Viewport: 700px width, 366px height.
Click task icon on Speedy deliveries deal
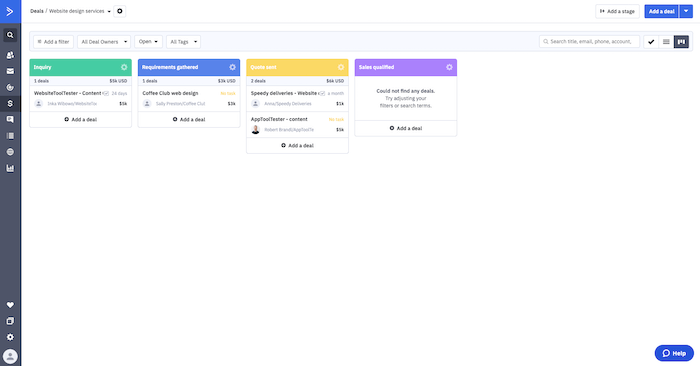point(322,93)
